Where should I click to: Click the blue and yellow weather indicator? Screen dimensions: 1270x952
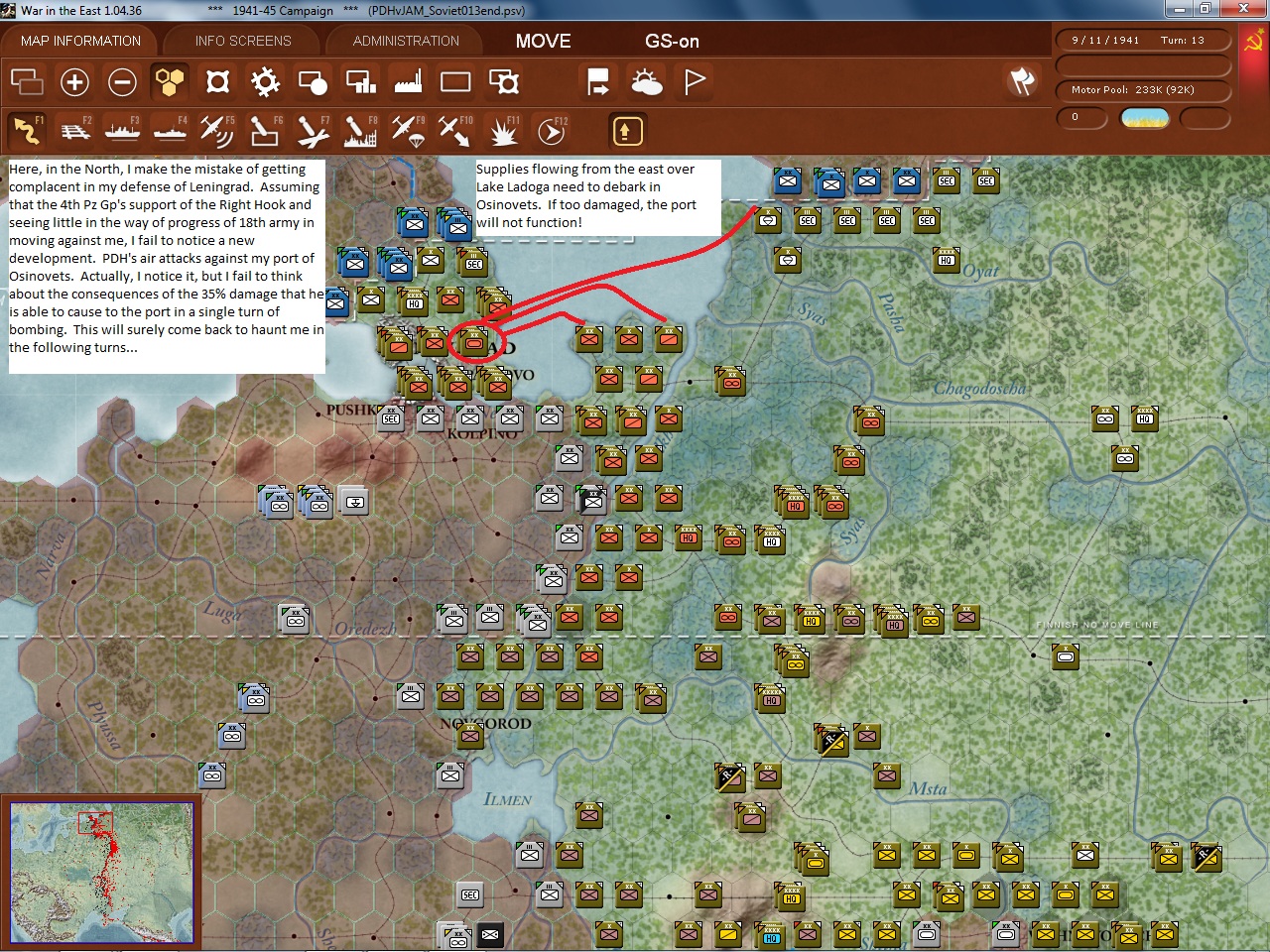click(x=1144, y=118)
